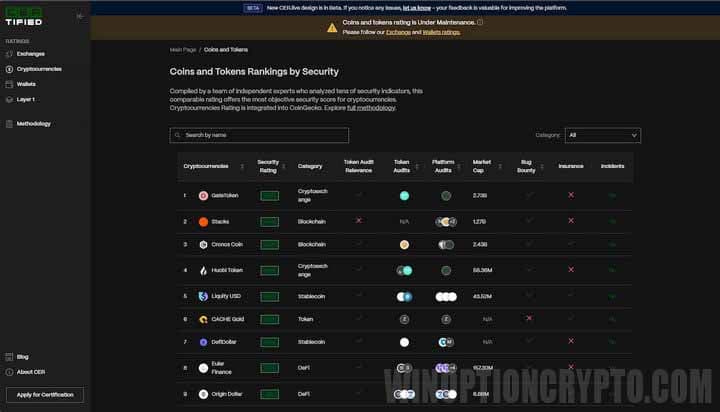Click Main Page in the breadcrumb
Viewport: 720px width, 412px height.
[x=183, y=49]
